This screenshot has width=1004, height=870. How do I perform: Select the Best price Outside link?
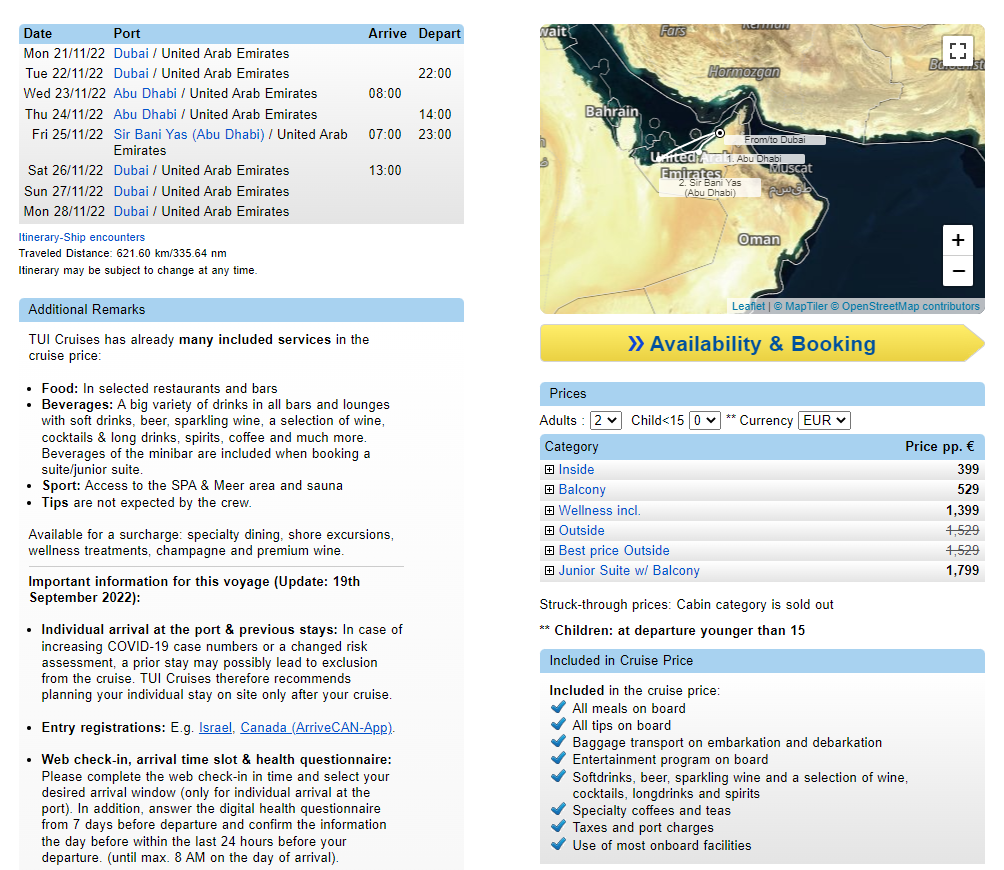coord(614,551)
